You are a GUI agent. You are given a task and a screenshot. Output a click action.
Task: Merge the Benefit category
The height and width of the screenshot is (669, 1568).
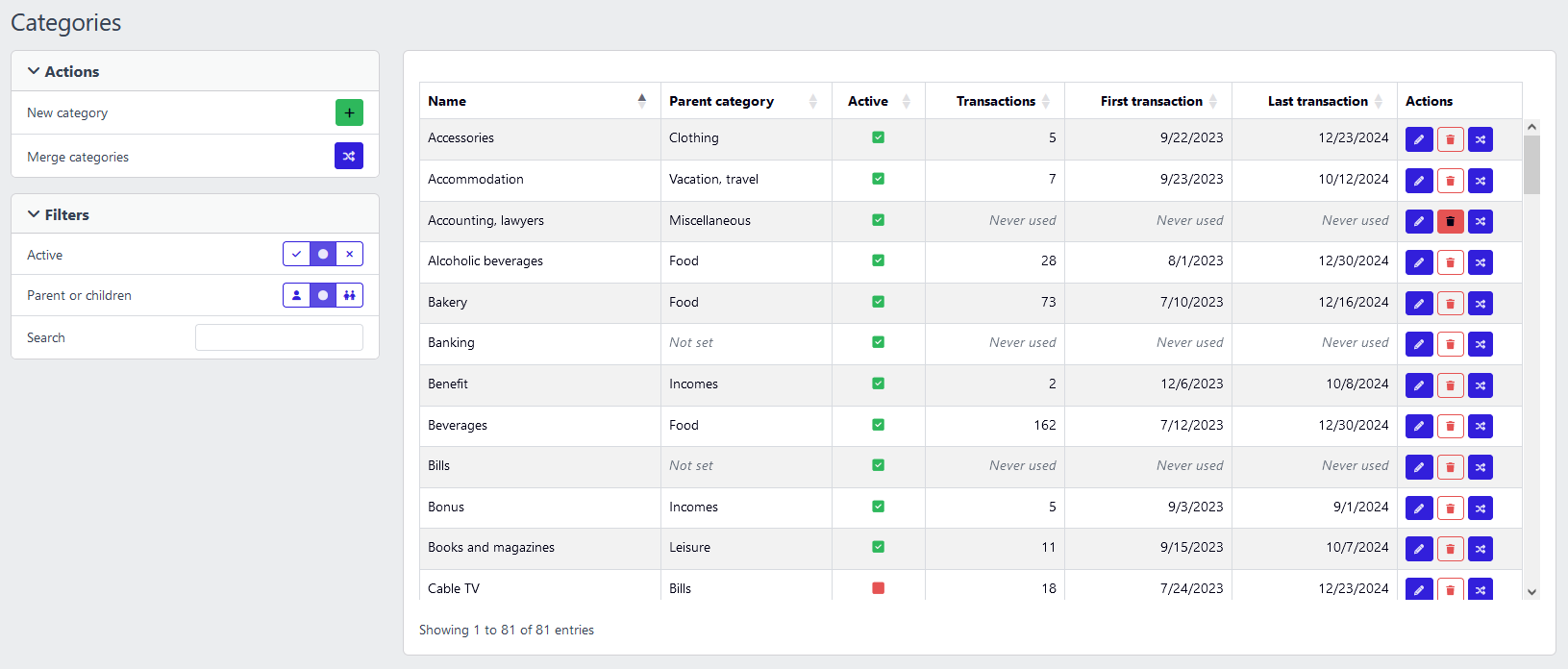click(x=1481, y=385)
